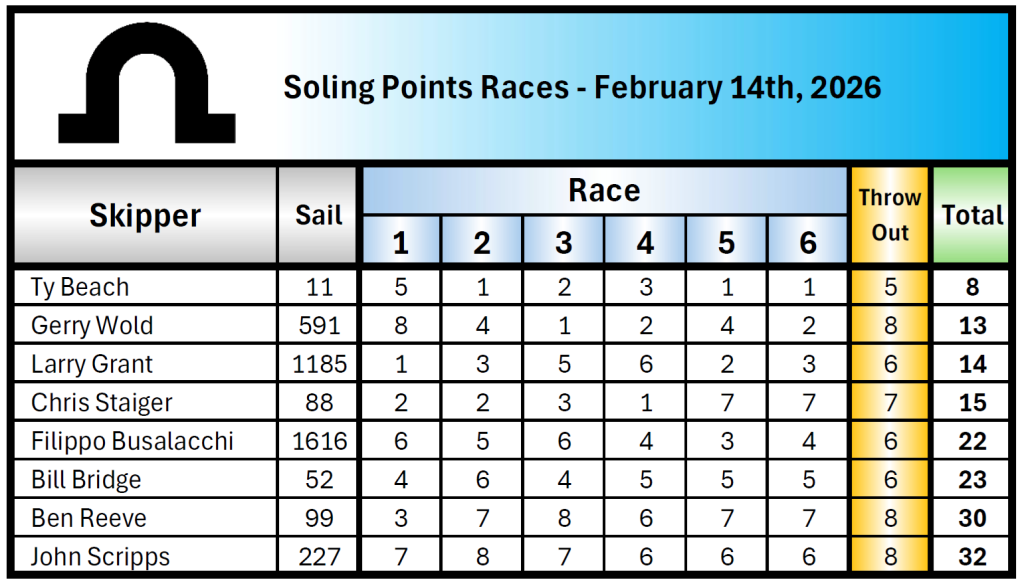
Task: Select the Race 4 column header
Action: click(x=645, y=242)
